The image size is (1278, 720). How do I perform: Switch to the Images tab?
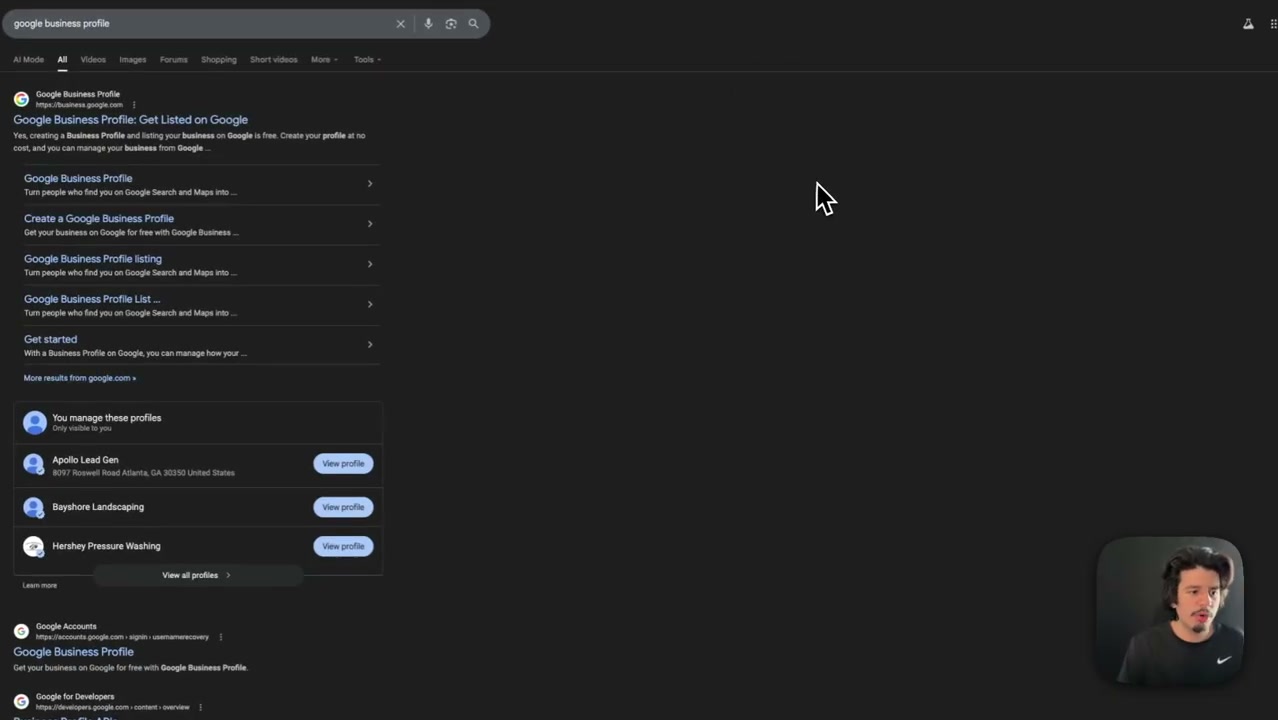(133, 60)
